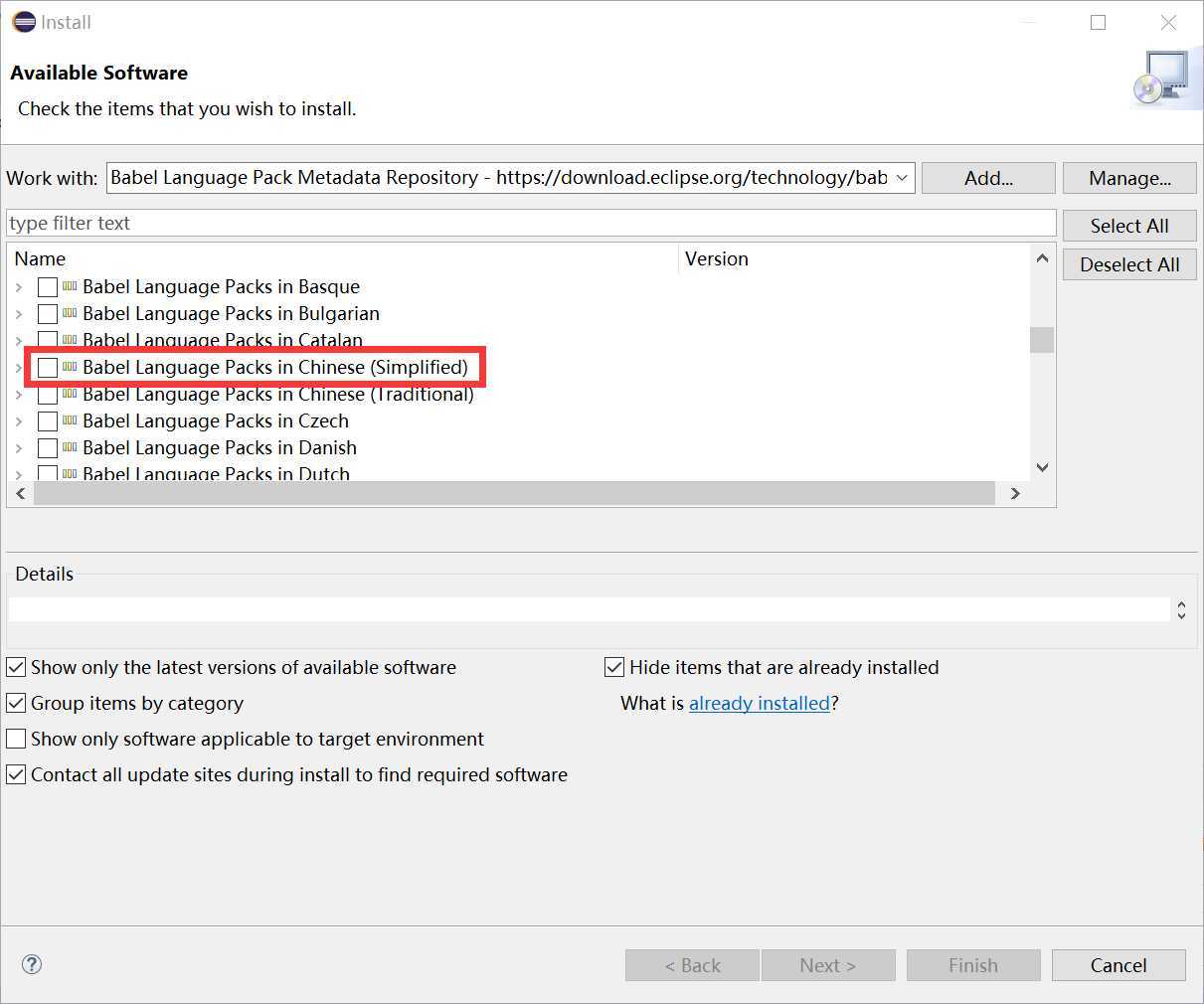Click the category icon beside Basque pack

click(x=70, y=286)
